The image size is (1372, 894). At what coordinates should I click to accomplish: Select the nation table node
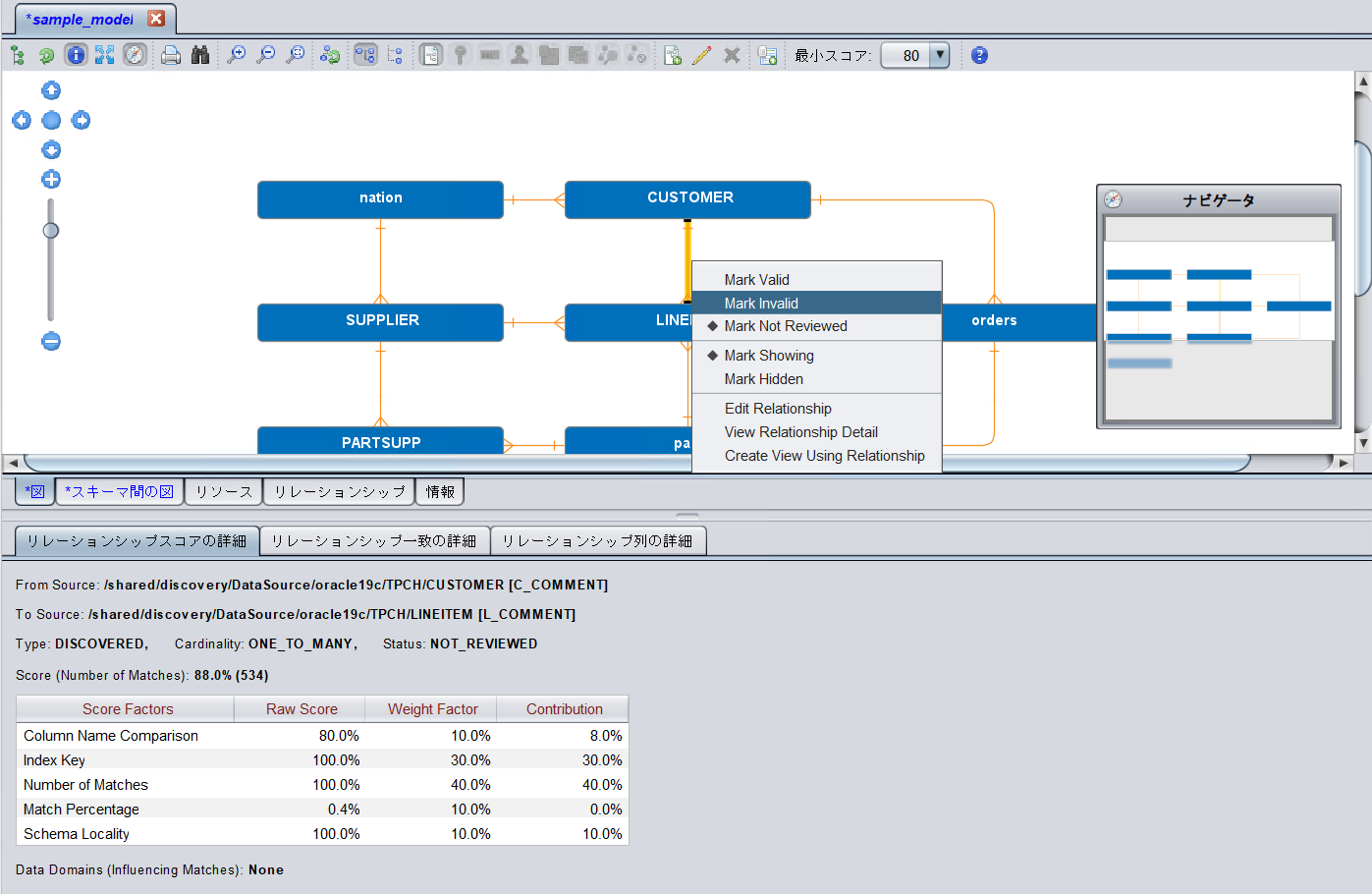(380, 198)
